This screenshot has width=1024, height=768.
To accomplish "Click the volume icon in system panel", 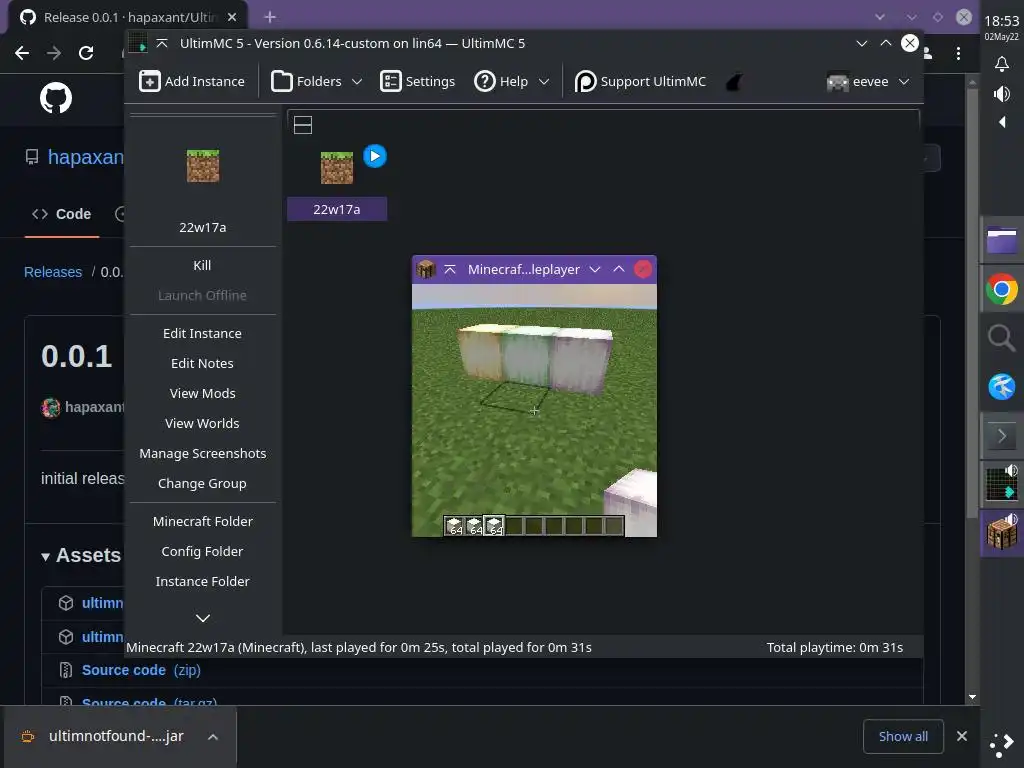I will click(1001, 94).
